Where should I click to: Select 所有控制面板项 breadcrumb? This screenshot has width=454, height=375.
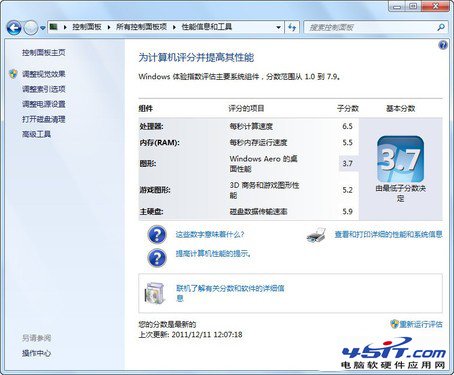tap(141, 27)
